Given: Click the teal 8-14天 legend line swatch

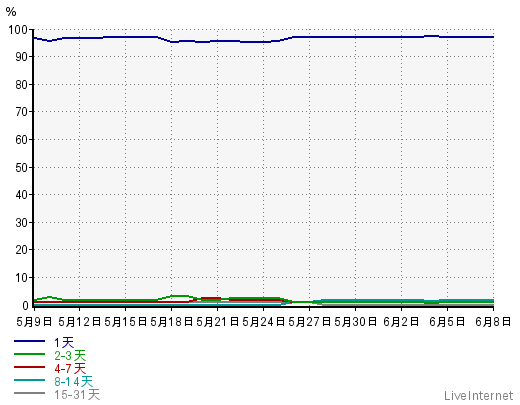Looking at the screenshot, I should [29, 380].
